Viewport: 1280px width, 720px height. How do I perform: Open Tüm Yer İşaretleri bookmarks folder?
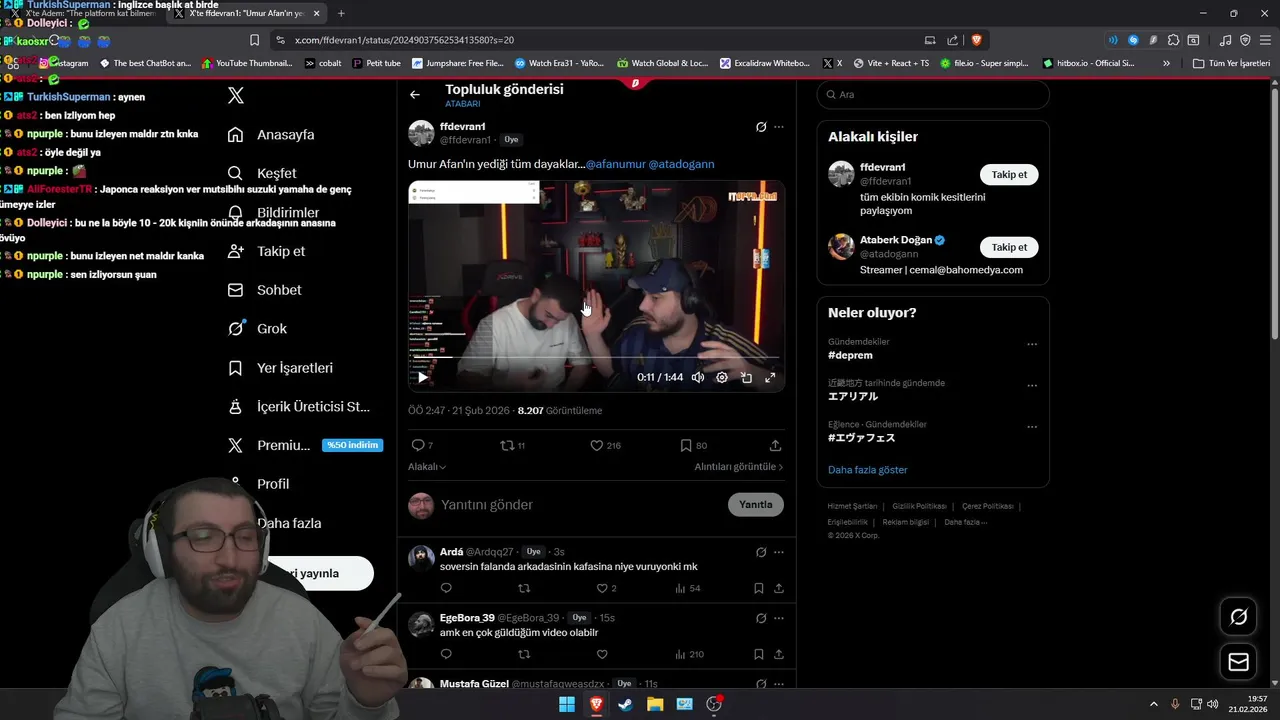pyautogui.click(x=1232, y=63)
